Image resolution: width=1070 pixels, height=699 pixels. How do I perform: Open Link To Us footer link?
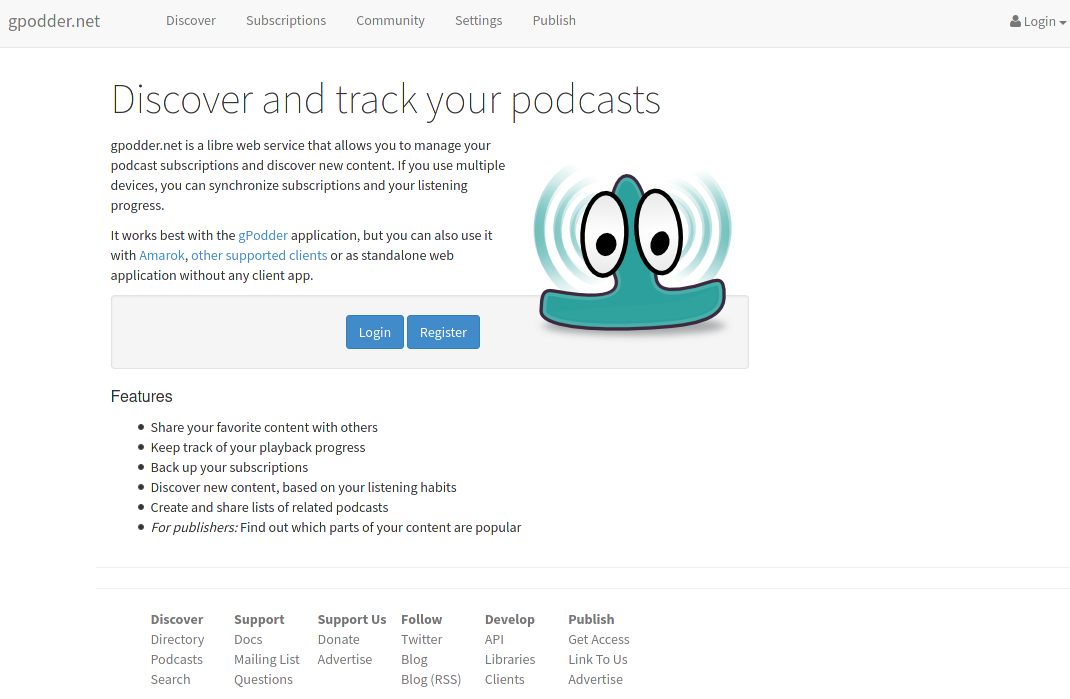tap(598, 659)
